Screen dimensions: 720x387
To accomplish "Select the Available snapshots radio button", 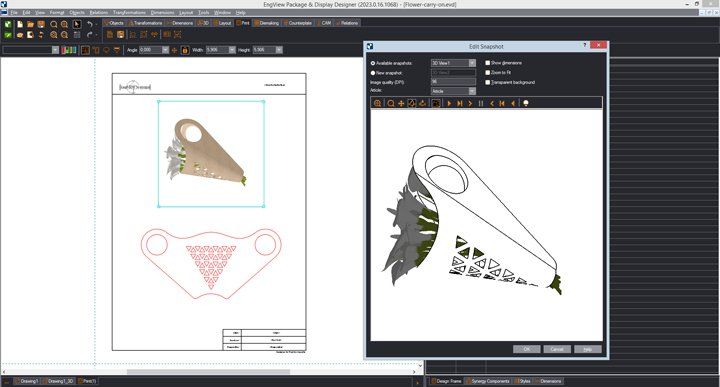I will (x=373, y=63).
